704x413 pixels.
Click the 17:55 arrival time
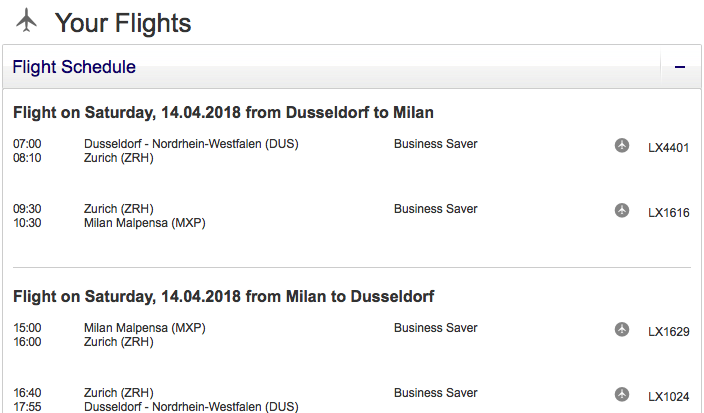(27, 407)
